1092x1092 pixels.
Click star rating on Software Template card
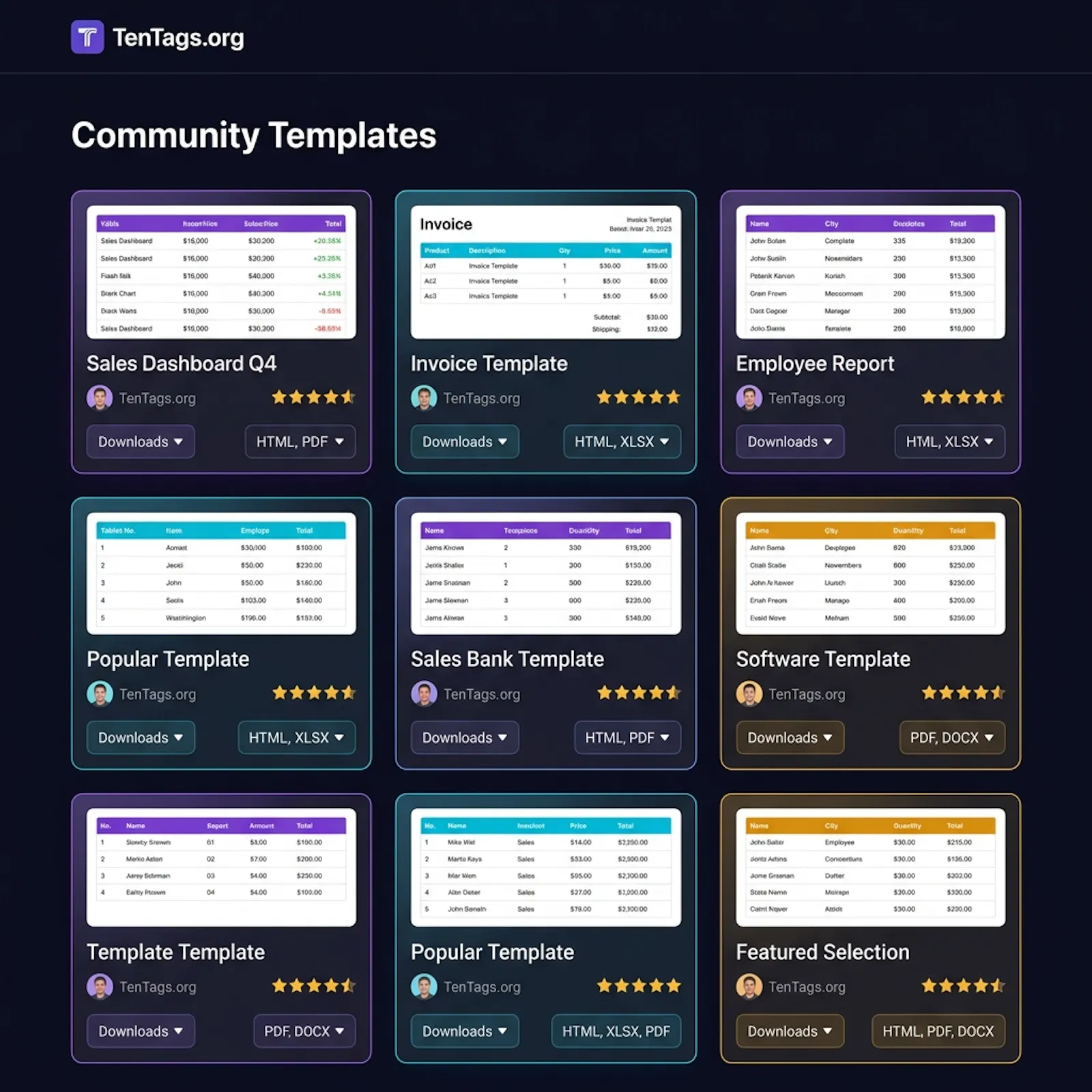[x=963, y=693]
